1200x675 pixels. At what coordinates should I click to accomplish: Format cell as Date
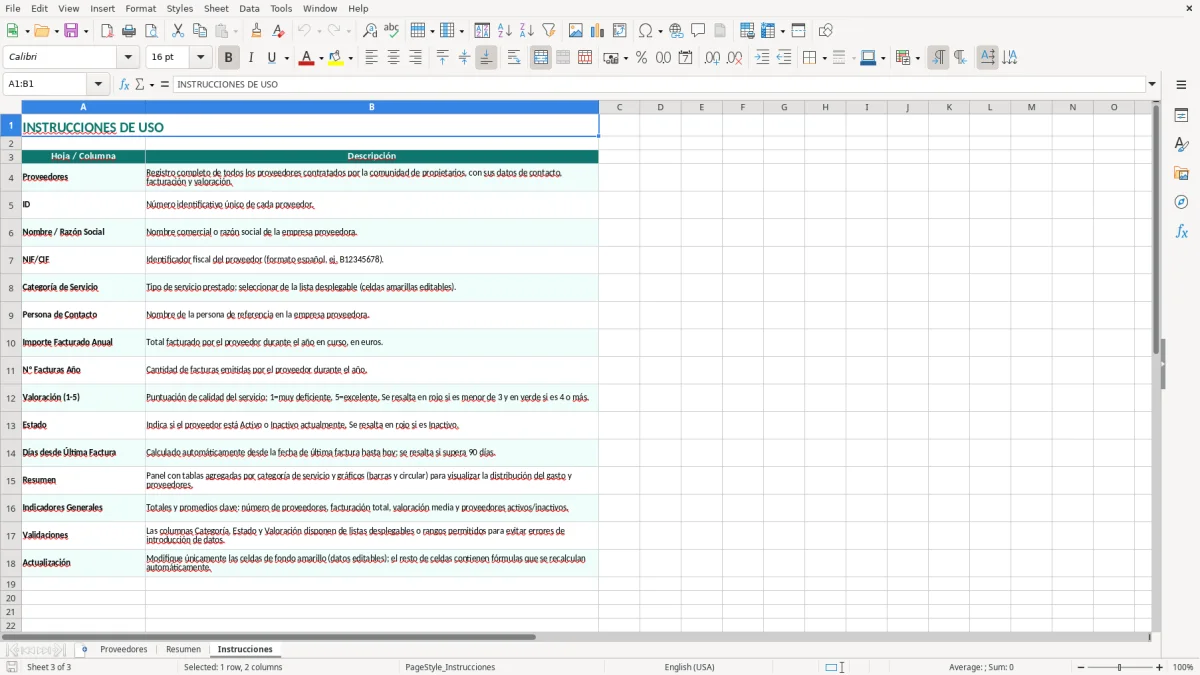click(686, 58)
